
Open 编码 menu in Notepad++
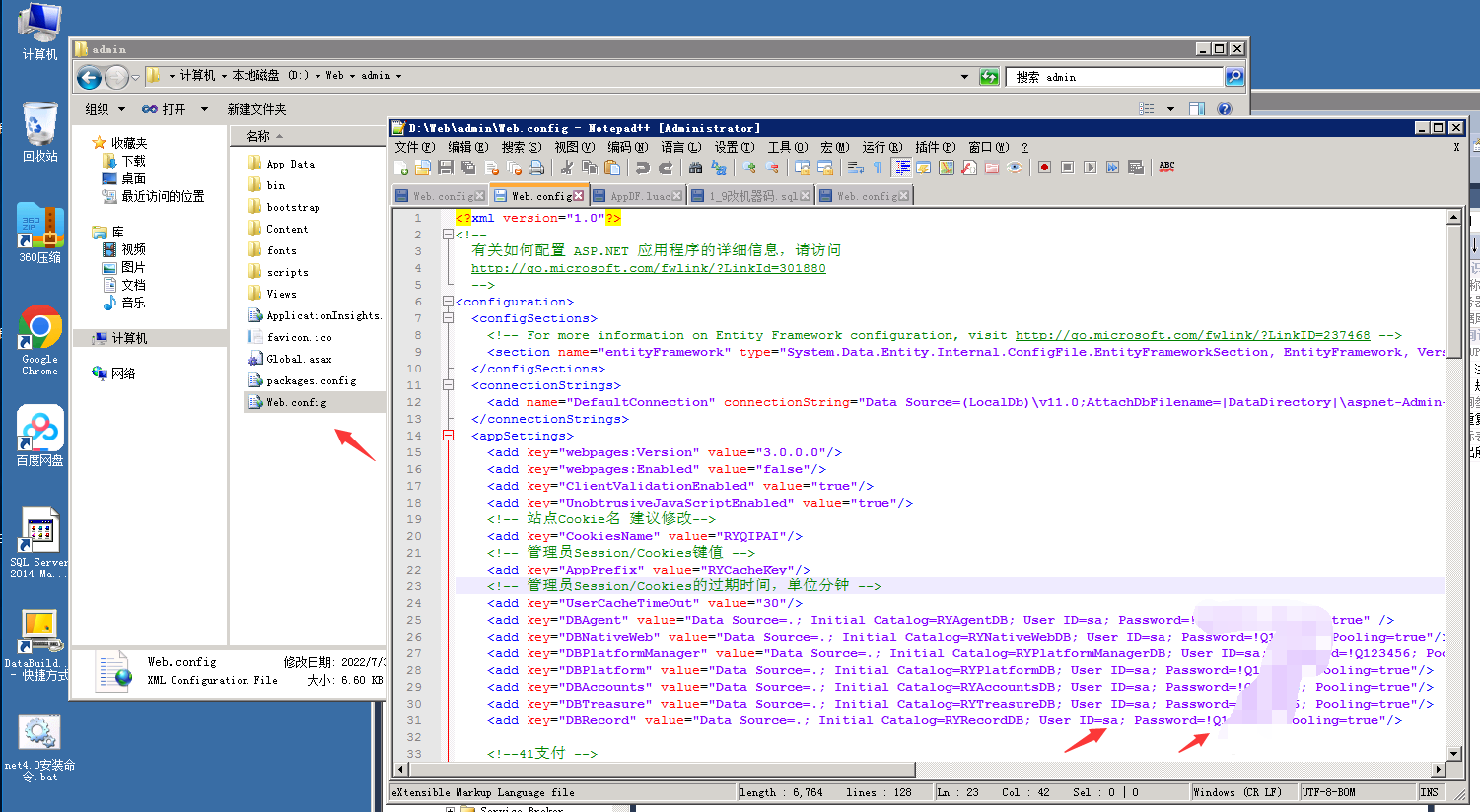coord(627,147)
